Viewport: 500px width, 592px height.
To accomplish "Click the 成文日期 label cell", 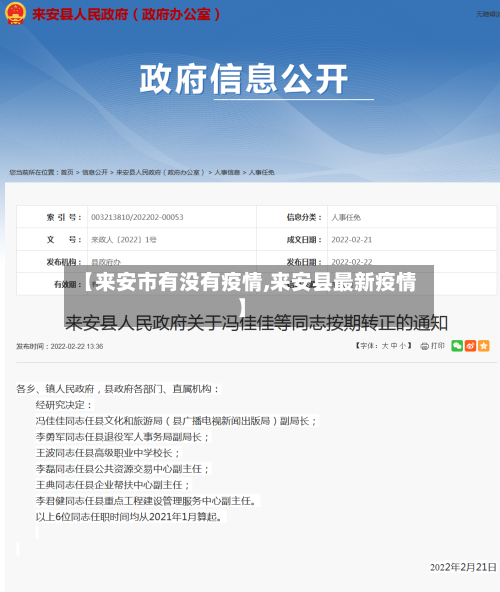I will [292, 239].
